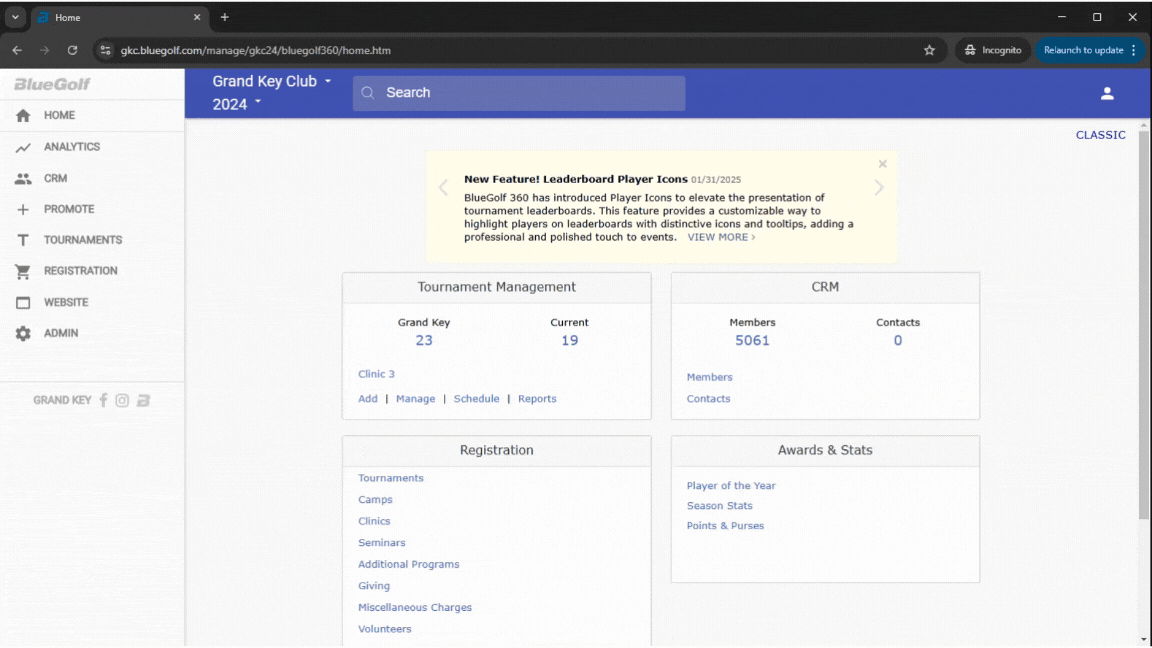Screen dimensions: 1152x648
Task: Click the Grand Key tournament count 23
Action: 424,341
